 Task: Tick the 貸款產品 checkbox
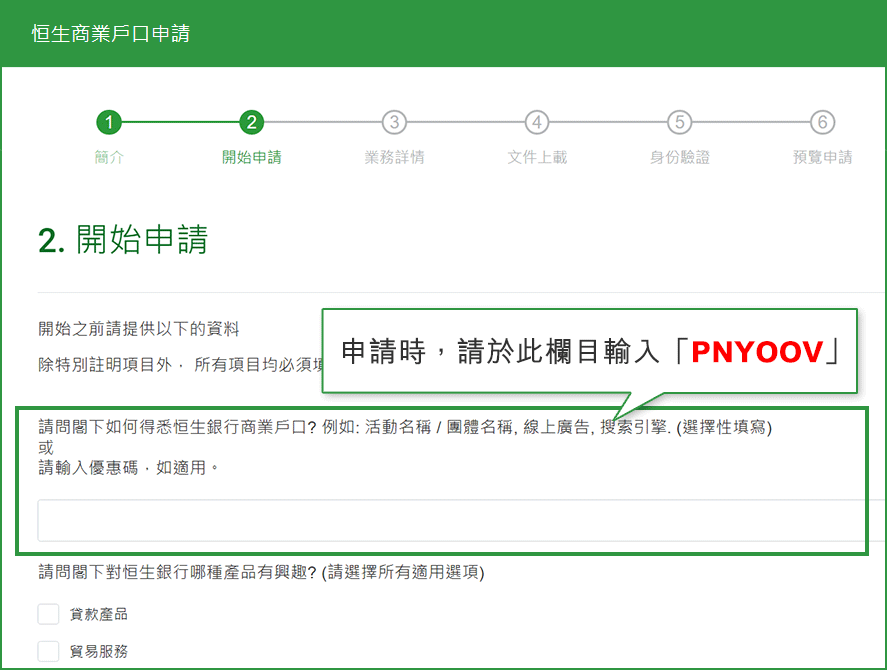coord(48,614)
